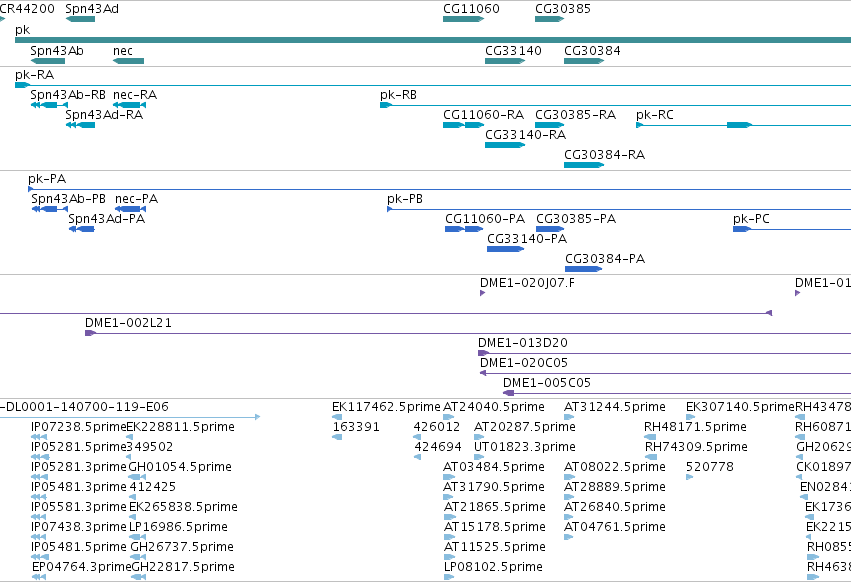Select the nec-RA transcript label
The width and height of the screenshot is (851, 582).
pyautogui.click(x=135, y=94)
